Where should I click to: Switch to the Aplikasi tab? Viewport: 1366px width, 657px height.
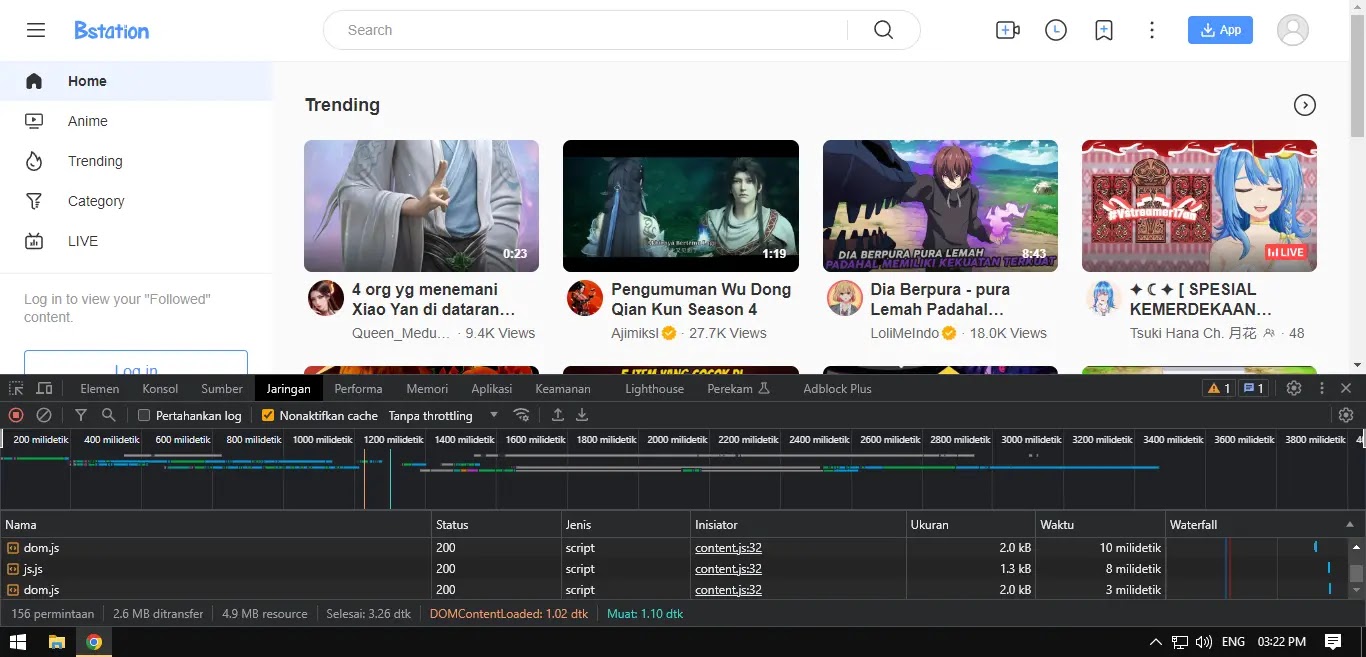tap(492, 388)
